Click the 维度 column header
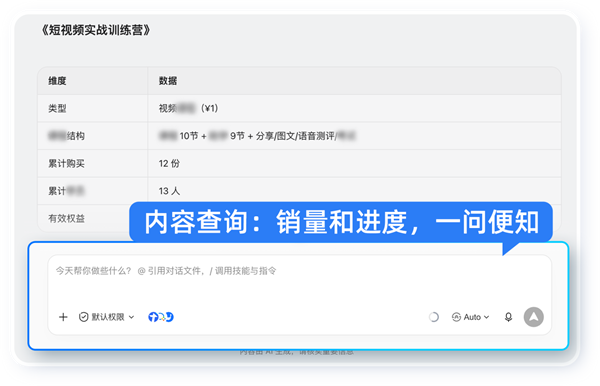This screenshot has height=386, width=600. tap(57, 81)
